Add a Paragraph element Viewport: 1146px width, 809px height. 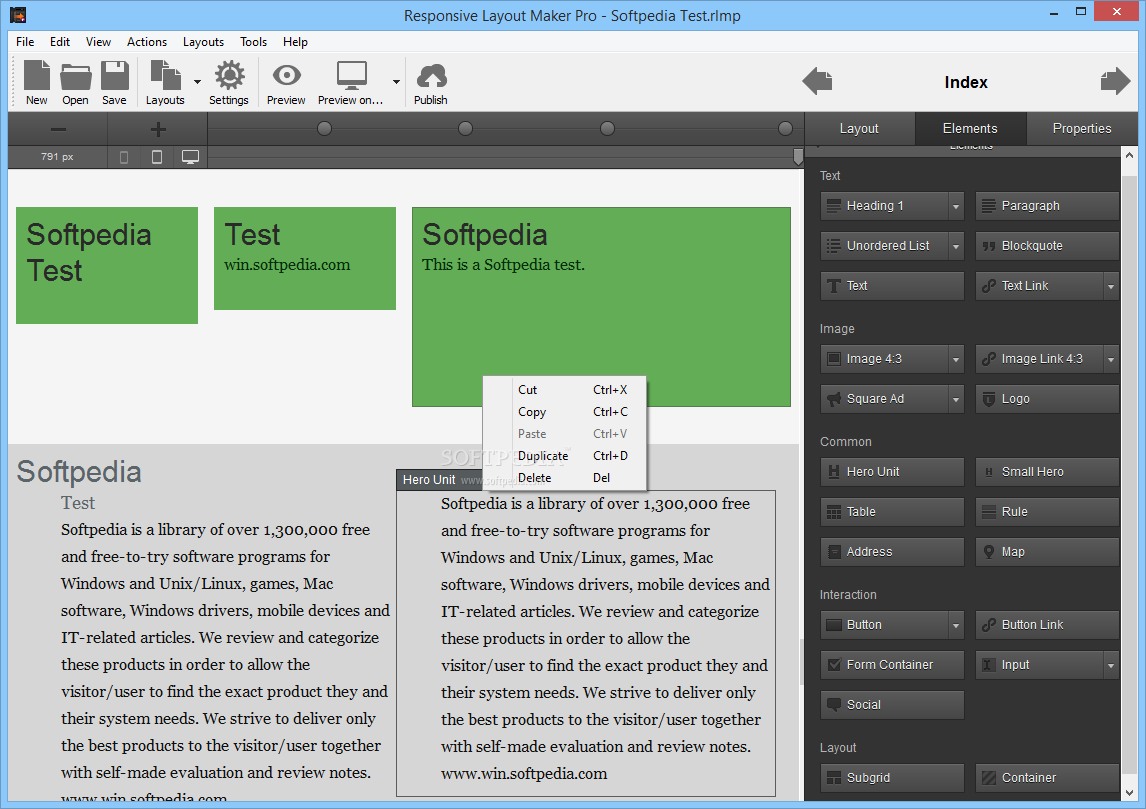1047,206
